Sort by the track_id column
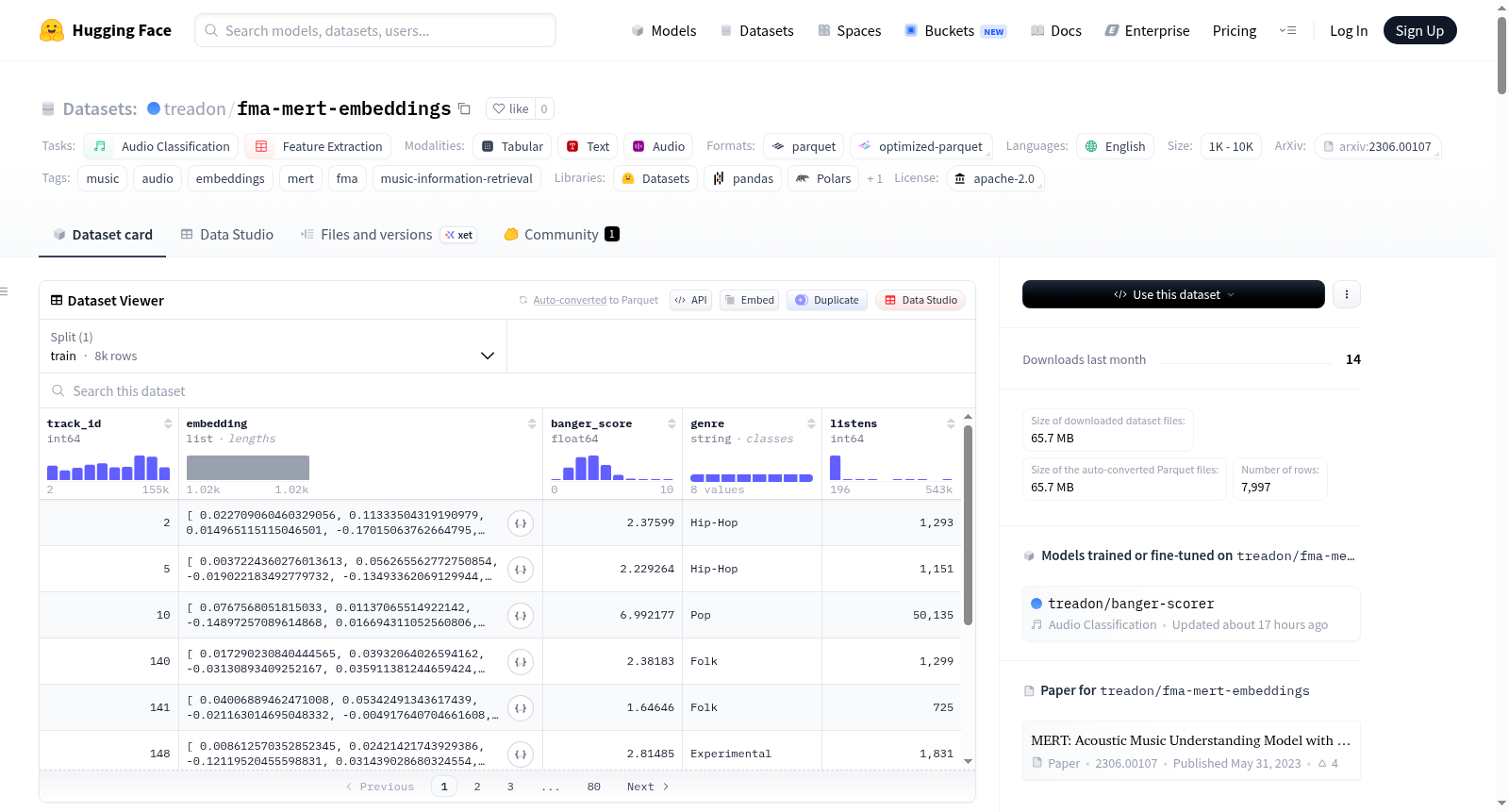Viewport: 1509px width, 812px height. [168, 423]
